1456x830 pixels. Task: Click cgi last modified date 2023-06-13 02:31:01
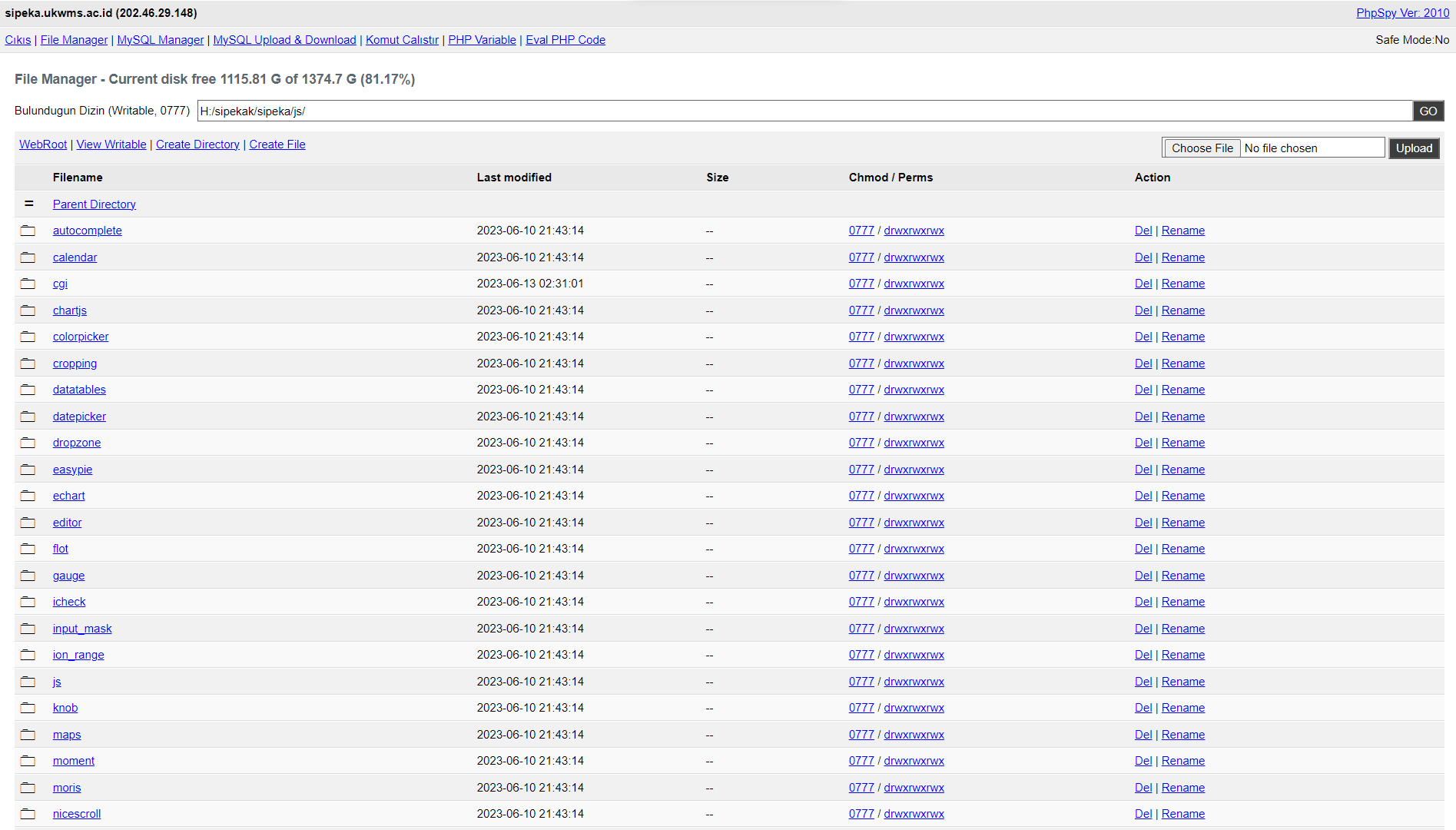pos(530,284)
